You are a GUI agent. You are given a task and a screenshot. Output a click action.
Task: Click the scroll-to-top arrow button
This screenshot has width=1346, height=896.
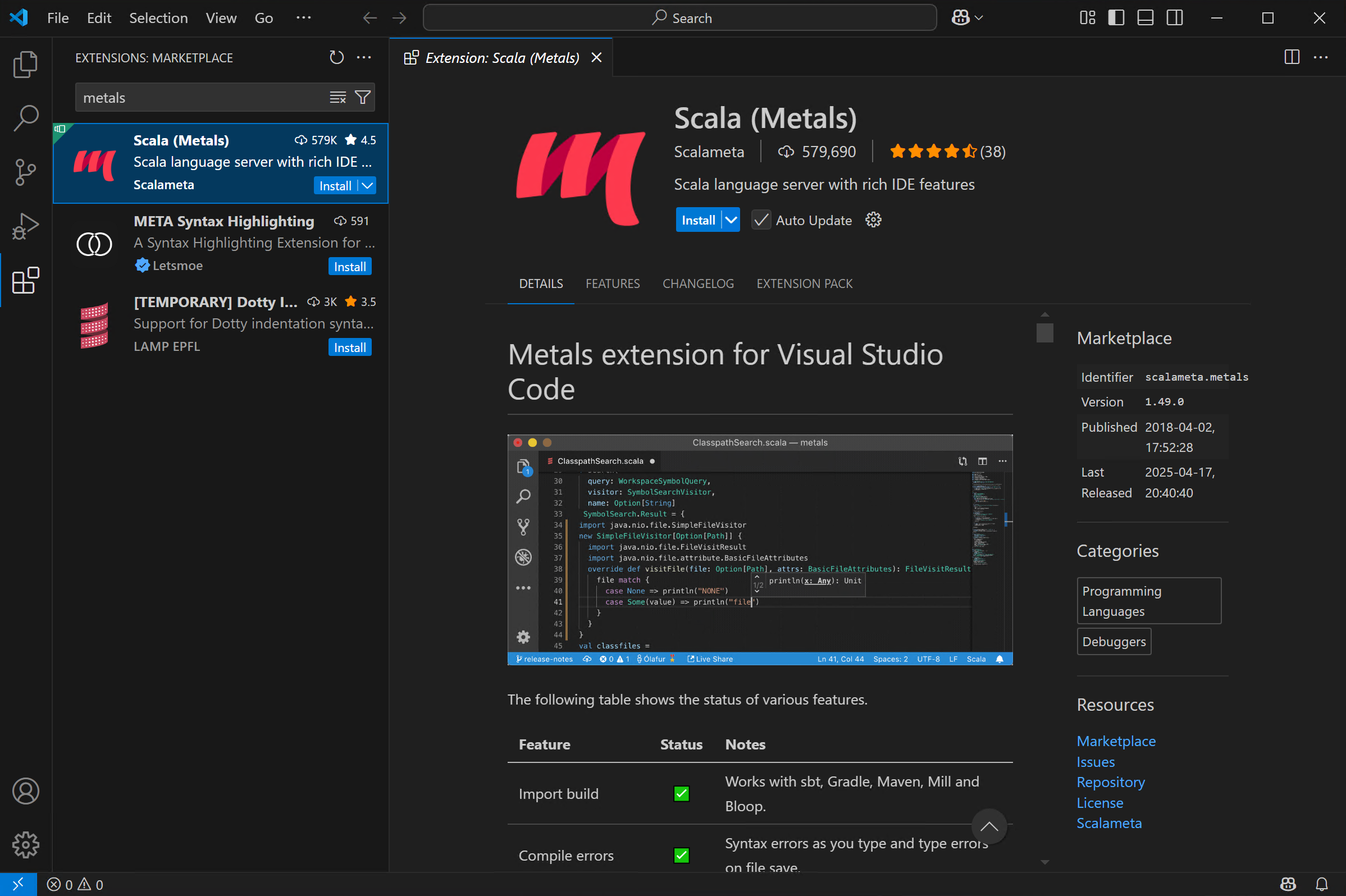[989, 826]
